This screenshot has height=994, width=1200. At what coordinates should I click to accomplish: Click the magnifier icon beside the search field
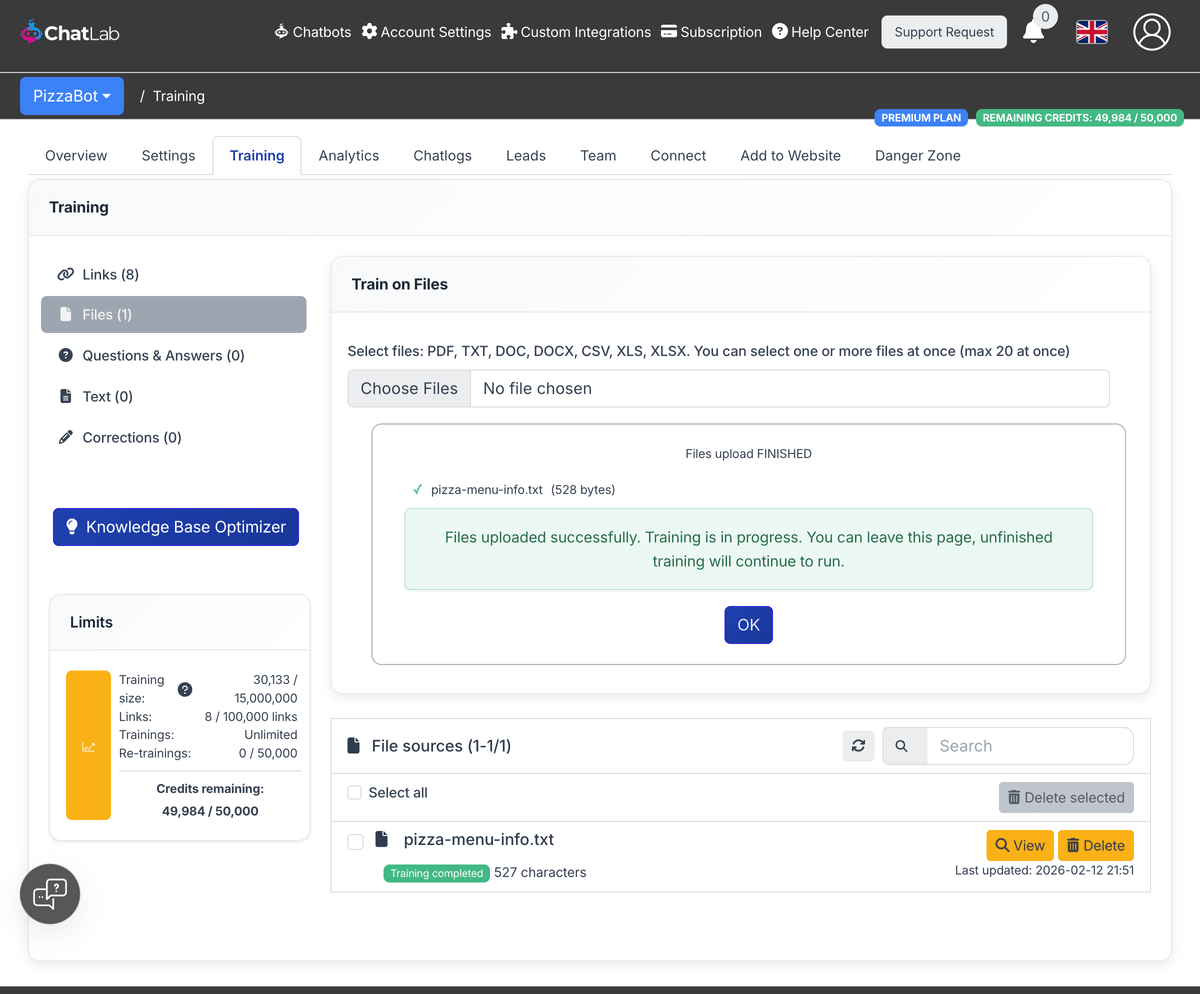(904, 746)
